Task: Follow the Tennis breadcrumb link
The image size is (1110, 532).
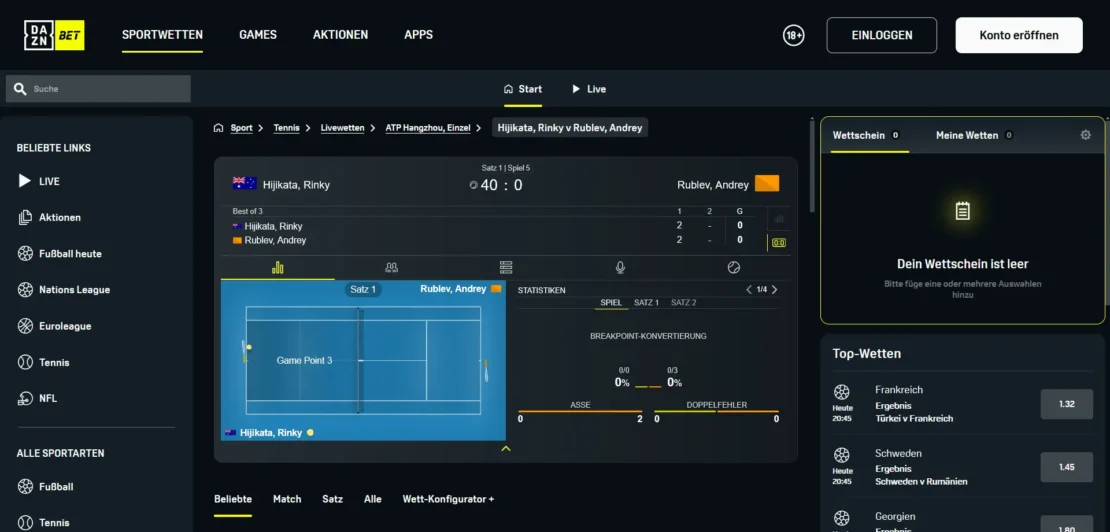Action: tap(287, 128)
